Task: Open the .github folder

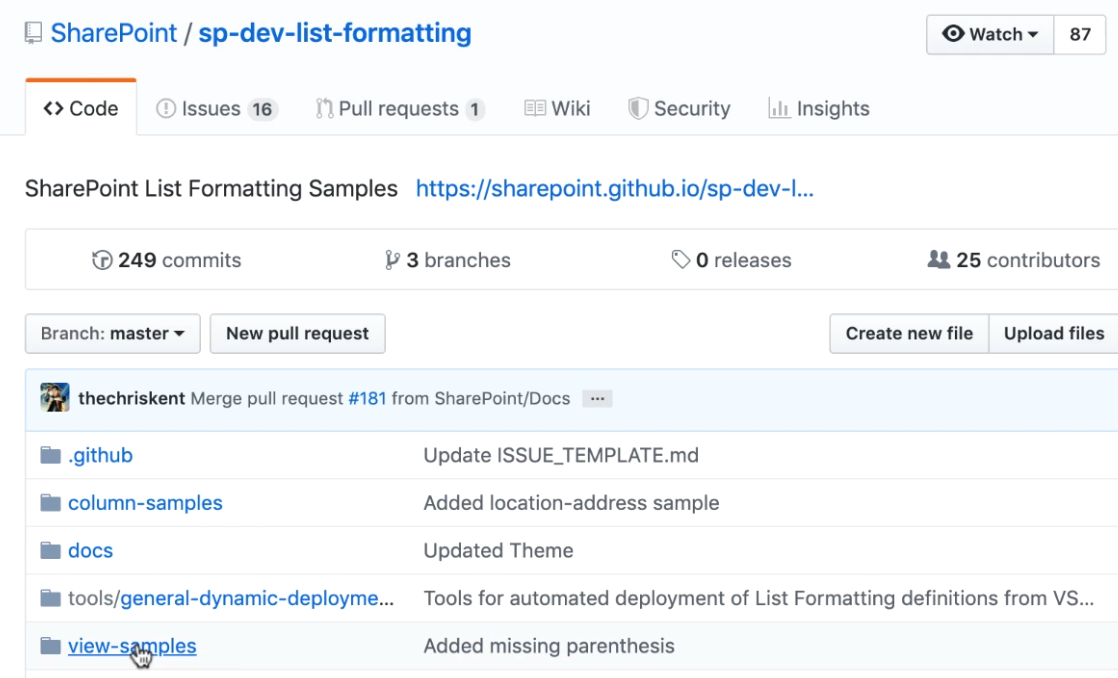Action: click(x=101, y=456)
